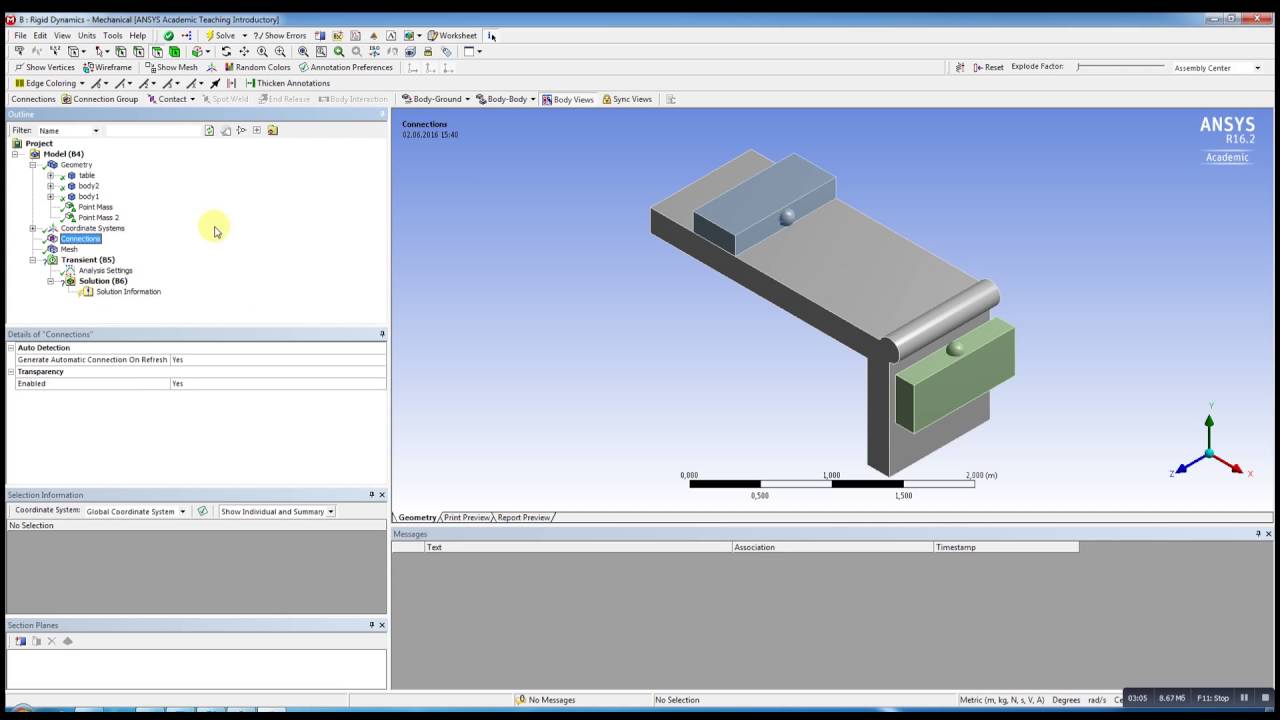This screenshot has height=720, width=1280.
Task: Select body1 in the outline tree
Action: (89, 197)
